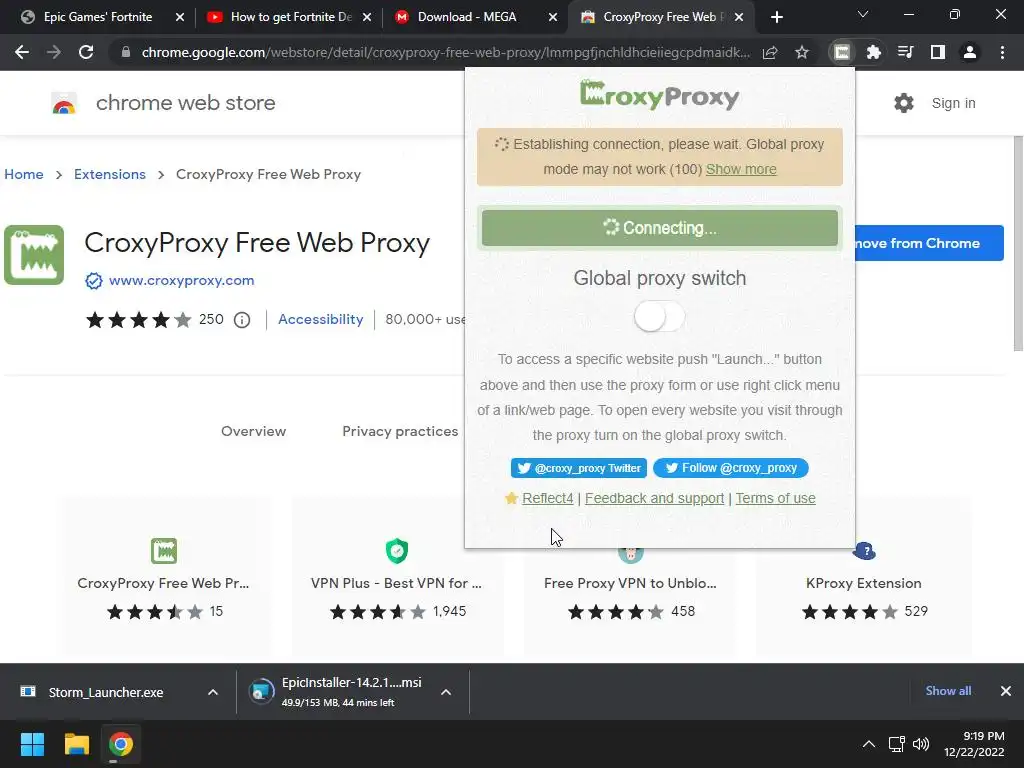The height and width of the screenshot is (768, 1024).
Task: Open File Explorer from taskbar
Action: [x=76, y=744]
